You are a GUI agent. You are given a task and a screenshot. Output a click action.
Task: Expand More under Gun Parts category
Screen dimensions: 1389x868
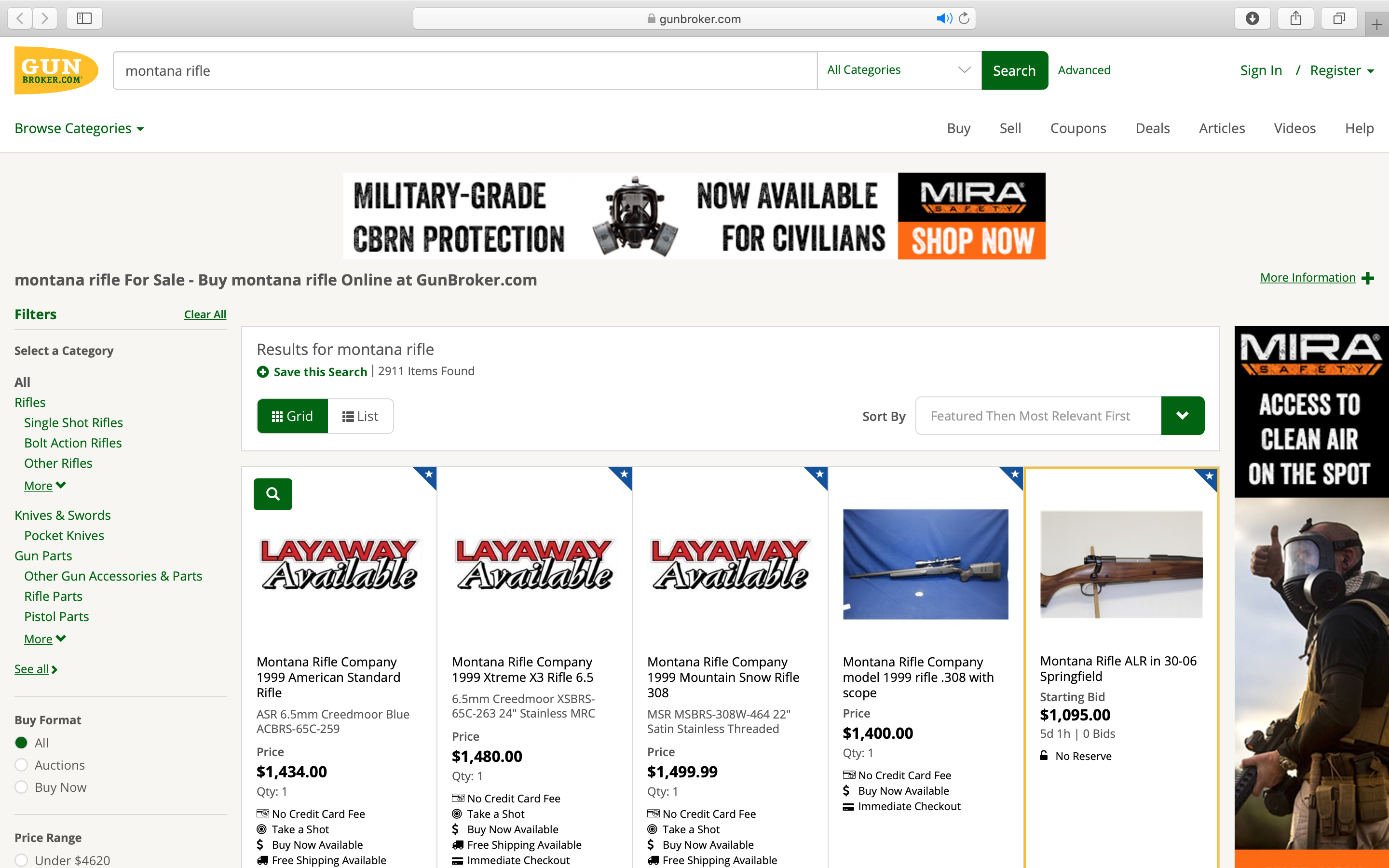click(45, 639)
